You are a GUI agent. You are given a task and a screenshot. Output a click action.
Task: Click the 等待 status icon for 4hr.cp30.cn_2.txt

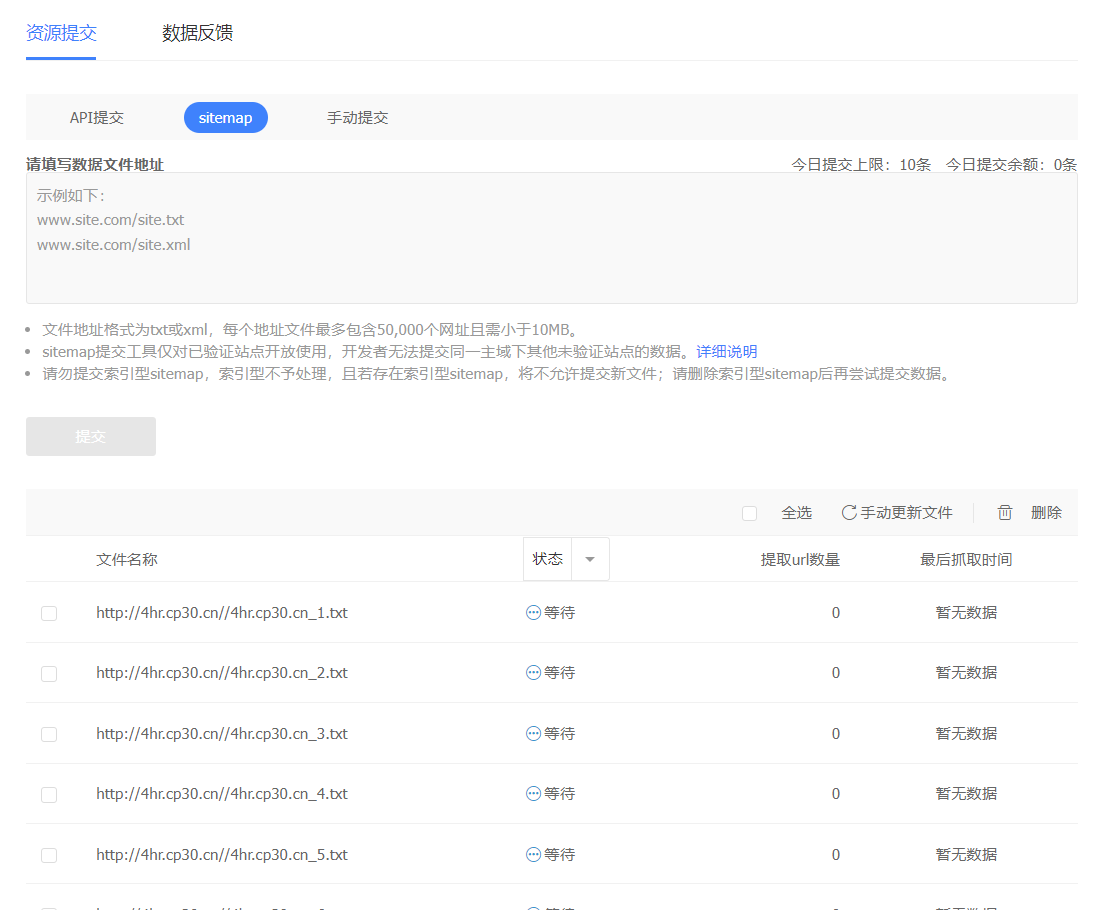coord(532,673)
